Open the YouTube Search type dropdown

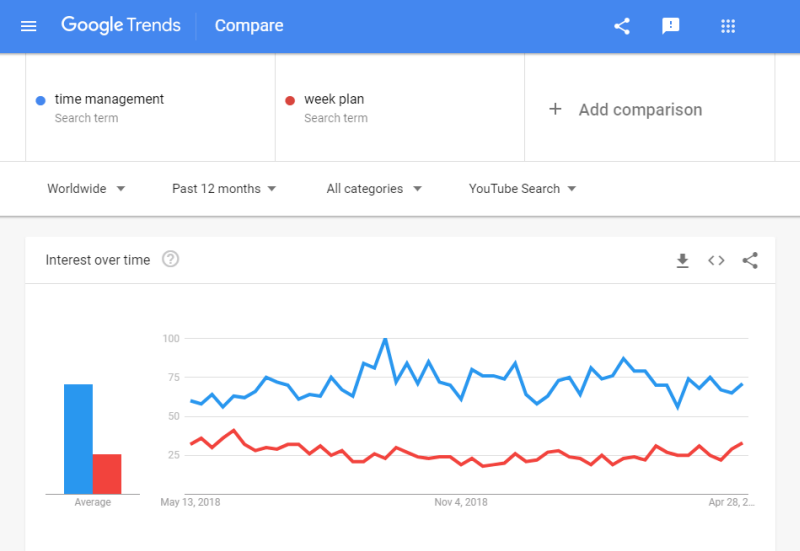tap(522, 189)
